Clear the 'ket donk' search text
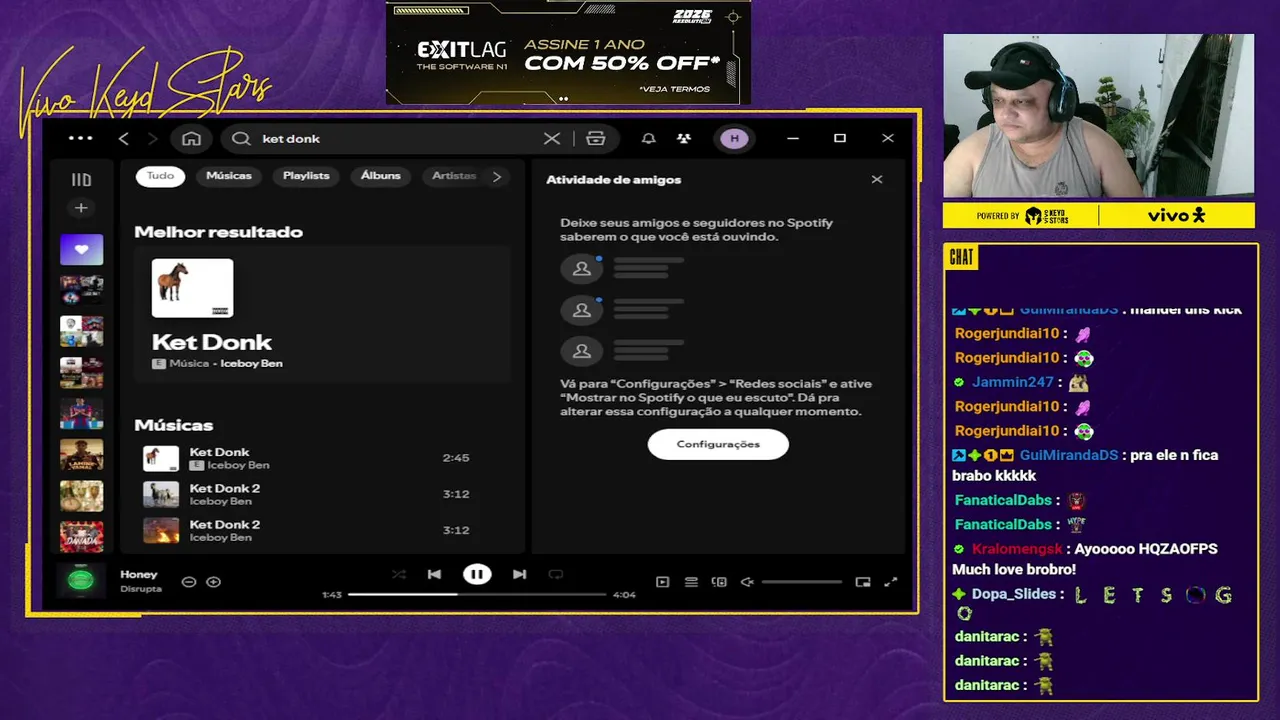 (552, 139)
